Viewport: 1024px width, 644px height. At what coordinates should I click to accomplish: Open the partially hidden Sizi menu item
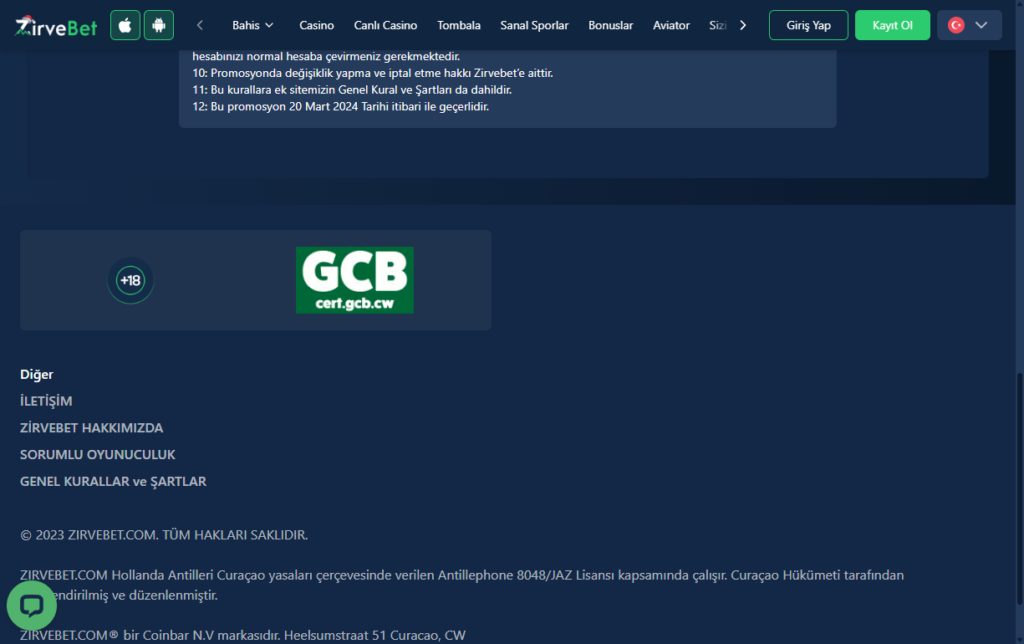click(x=718, y=25)
